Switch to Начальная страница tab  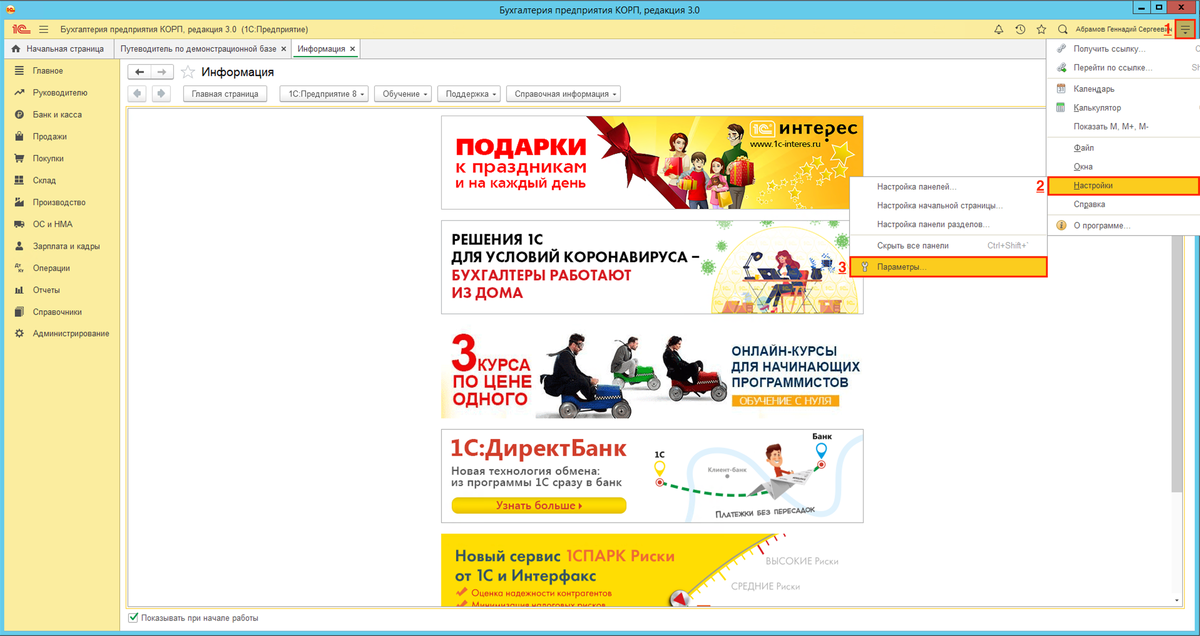tap(57, 48)
